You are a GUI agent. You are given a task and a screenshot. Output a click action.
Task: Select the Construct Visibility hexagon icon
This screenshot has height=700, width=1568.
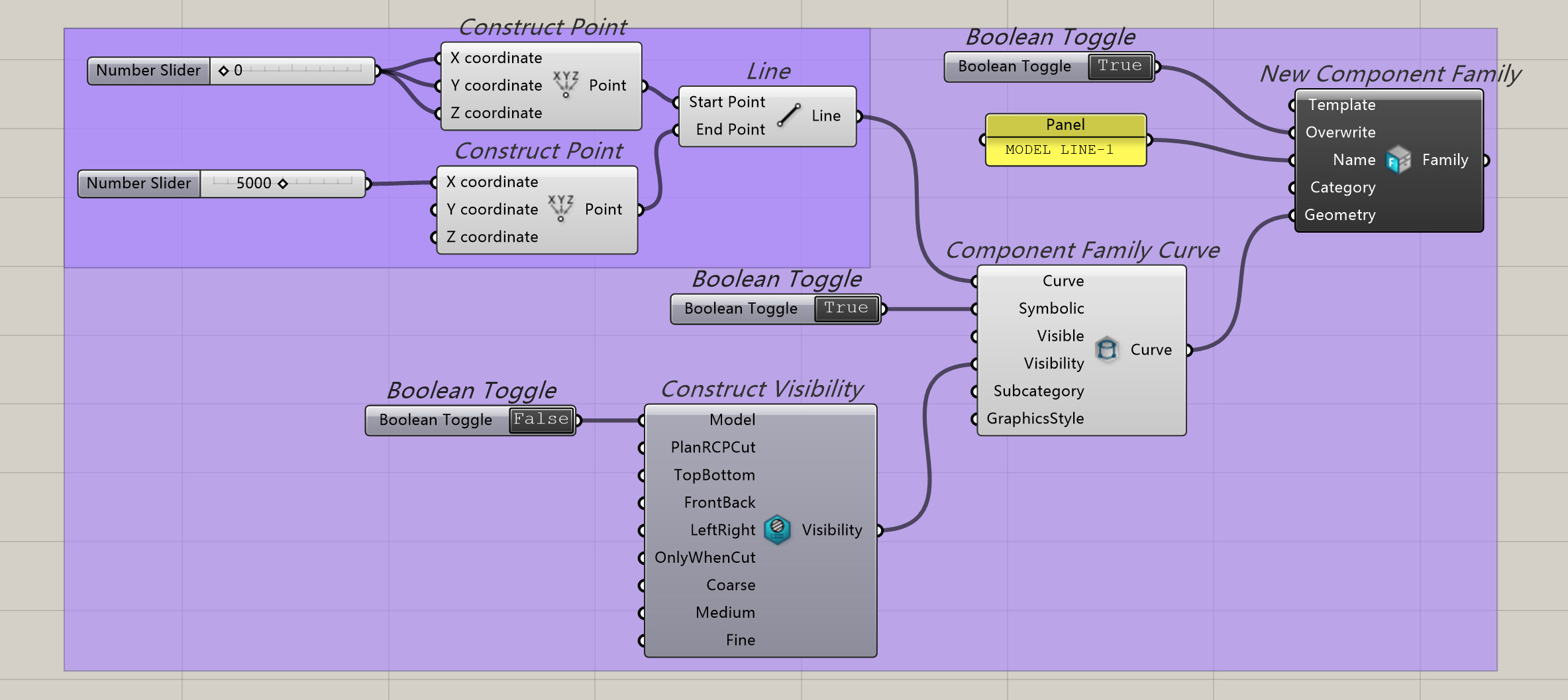(778, 530)
